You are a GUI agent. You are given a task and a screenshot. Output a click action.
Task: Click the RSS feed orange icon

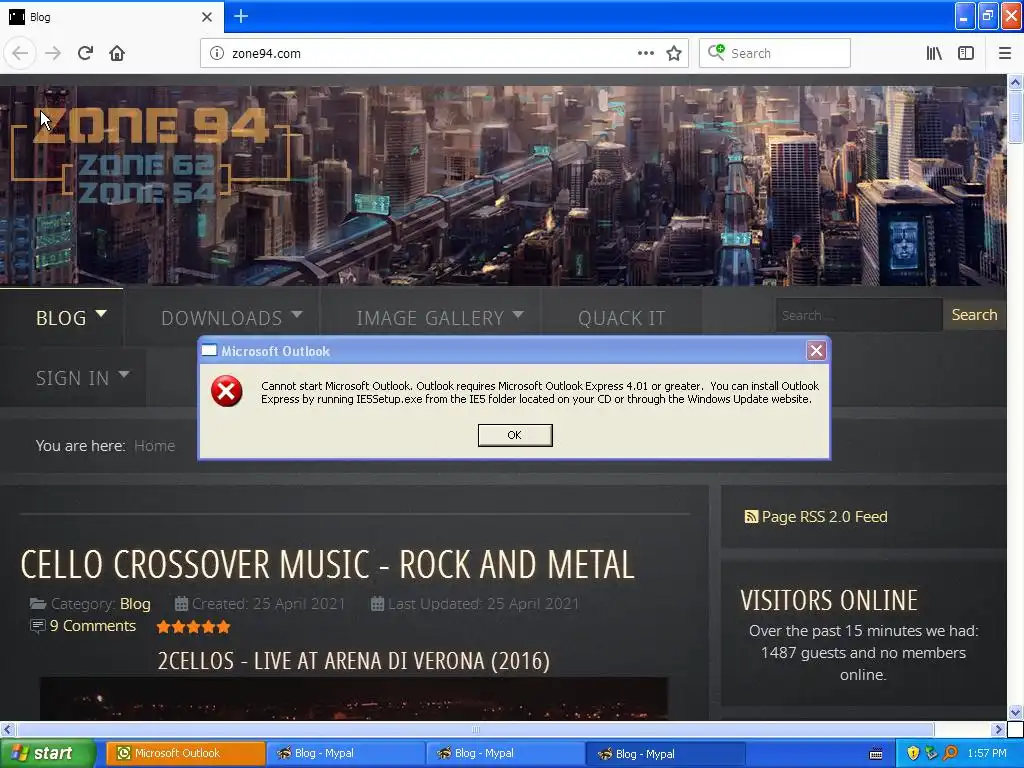click(x=751, y=517)
